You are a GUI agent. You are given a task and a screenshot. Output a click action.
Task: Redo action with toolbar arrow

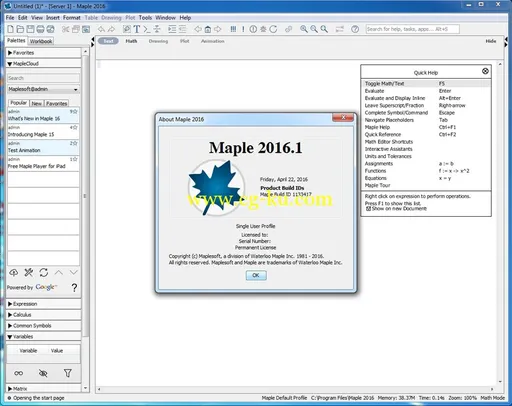click(111, 29)
